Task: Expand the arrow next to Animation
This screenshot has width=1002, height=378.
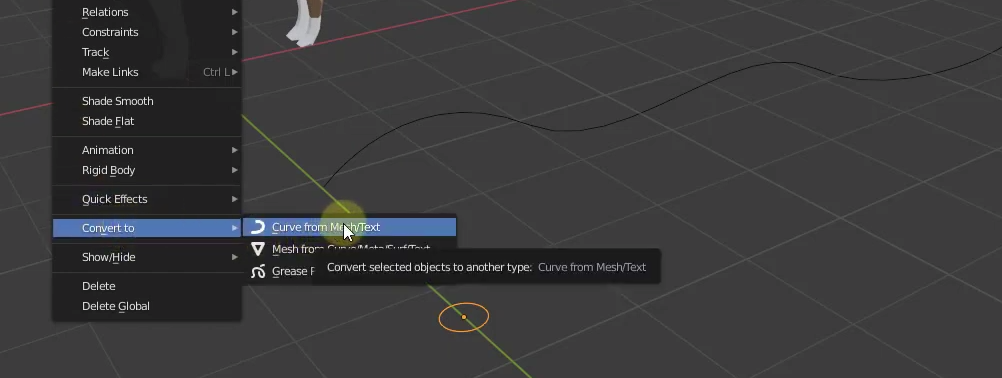Action: coord(235,150)
